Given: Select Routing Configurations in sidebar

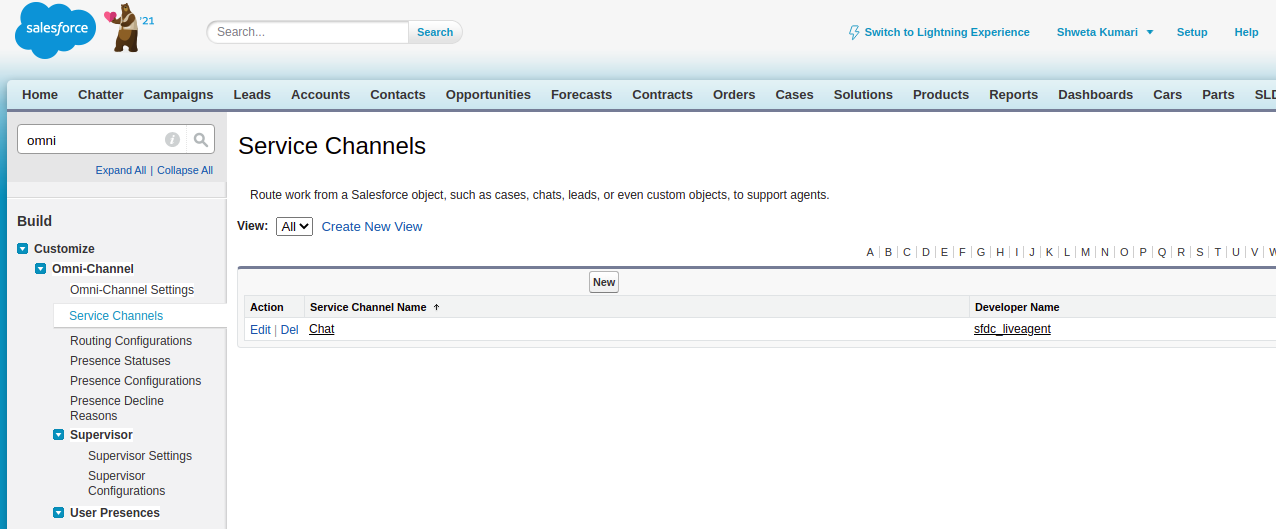Looking at the screenshot, I should pyautogui.click(x=131, y=341).
